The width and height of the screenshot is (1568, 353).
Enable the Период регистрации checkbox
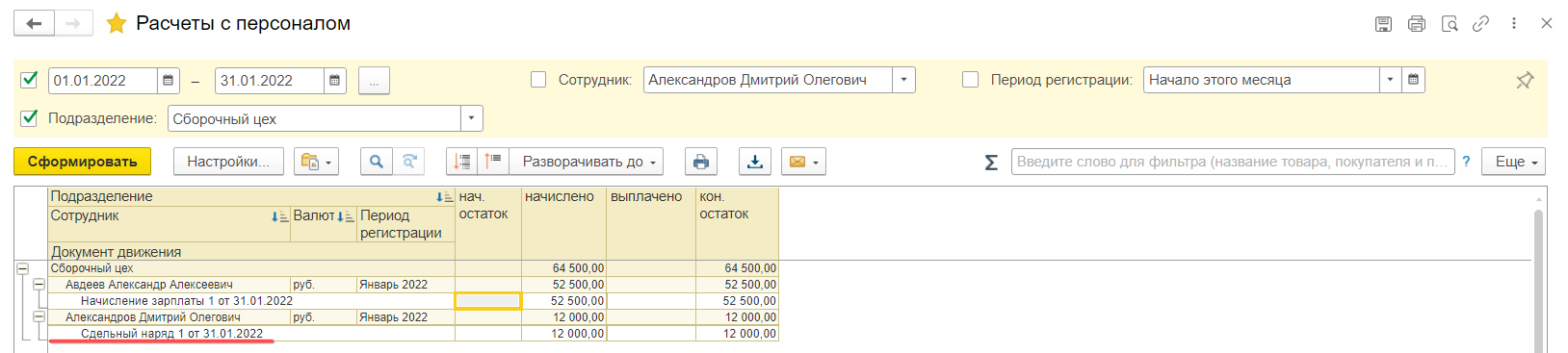point(971,80)
